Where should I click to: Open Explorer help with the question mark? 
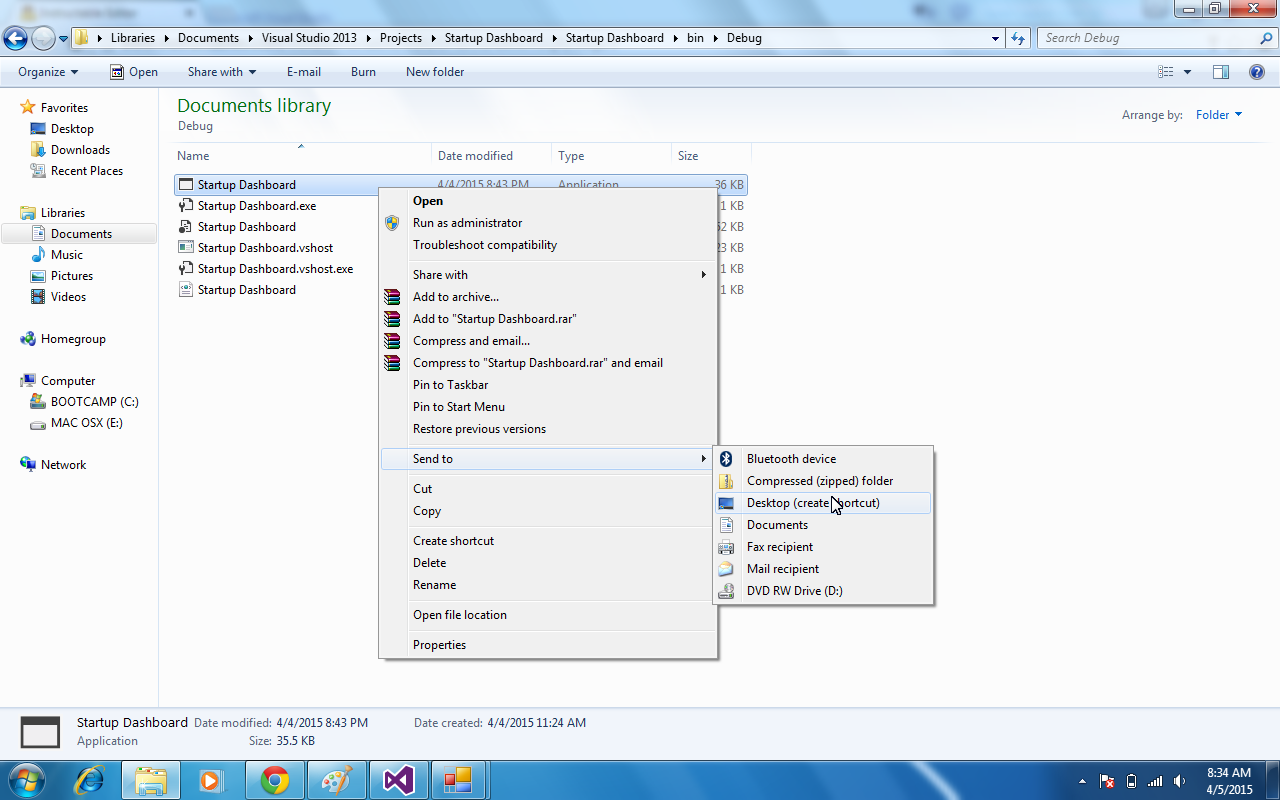(1257, 72)
